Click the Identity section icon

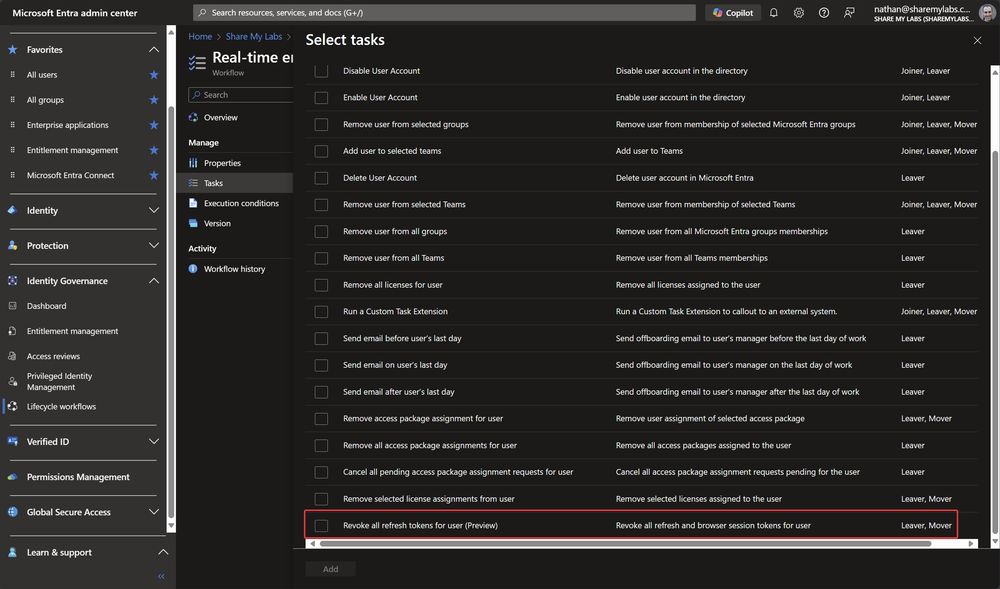pyautogui.click(x=12, y=210)
